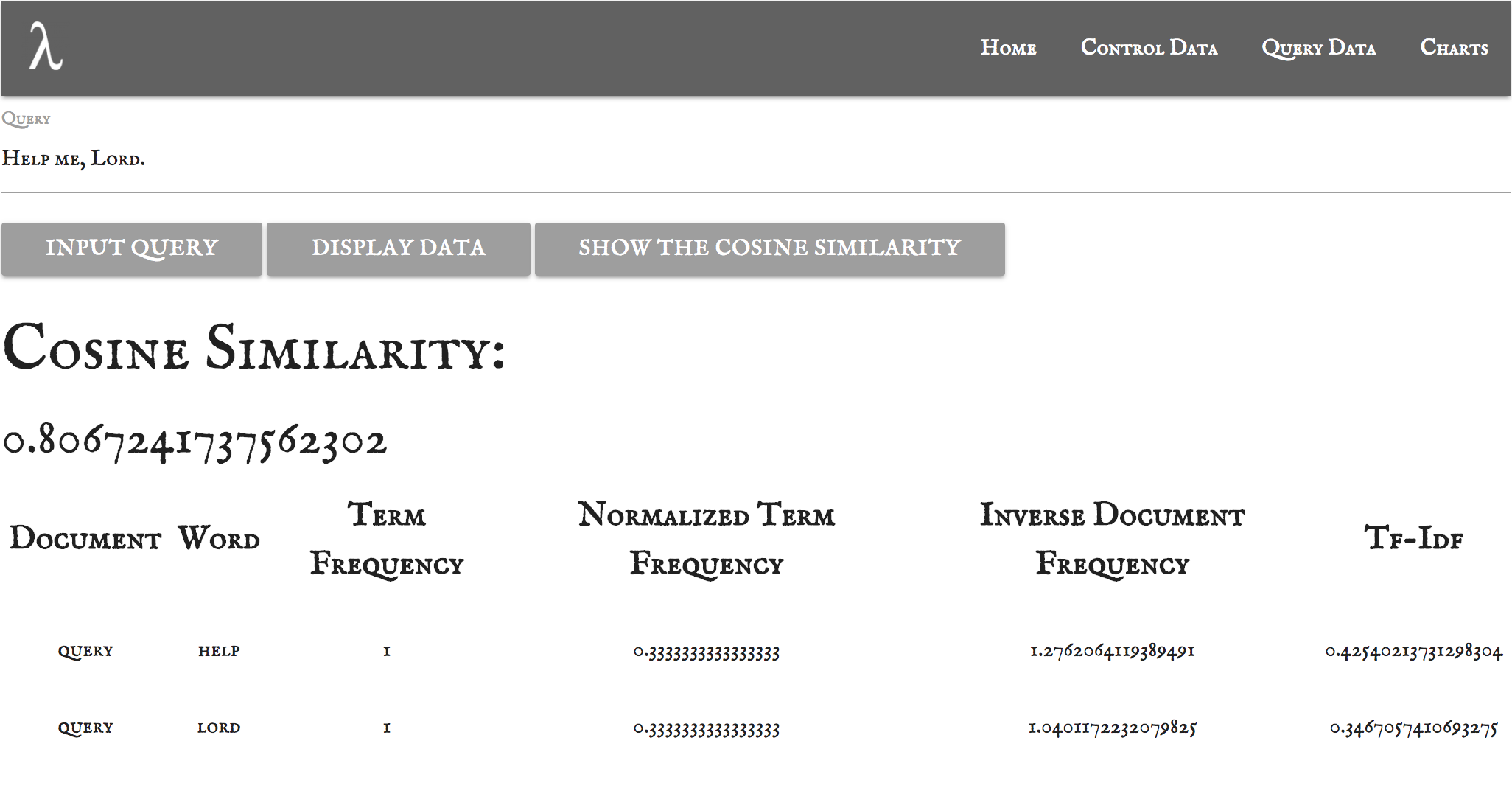
Task: Click Show the Cosine Similarity button
Action: tap(769, 248)
